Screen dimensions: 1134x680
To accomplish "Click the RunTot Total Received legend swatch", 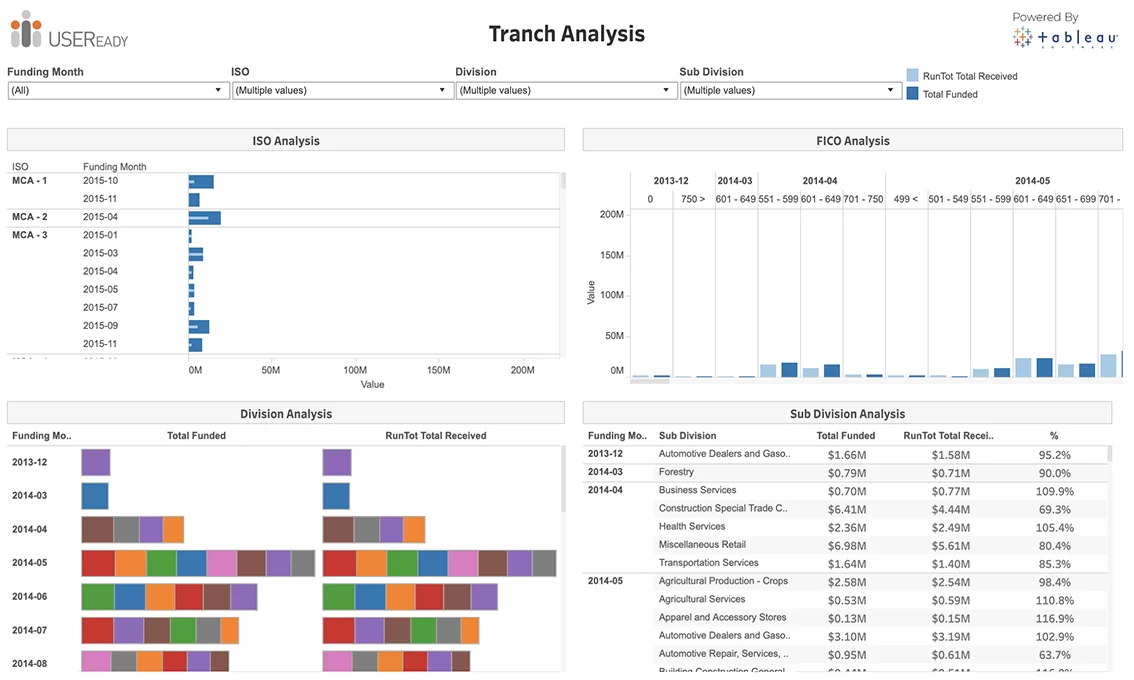I will [913, 75].
